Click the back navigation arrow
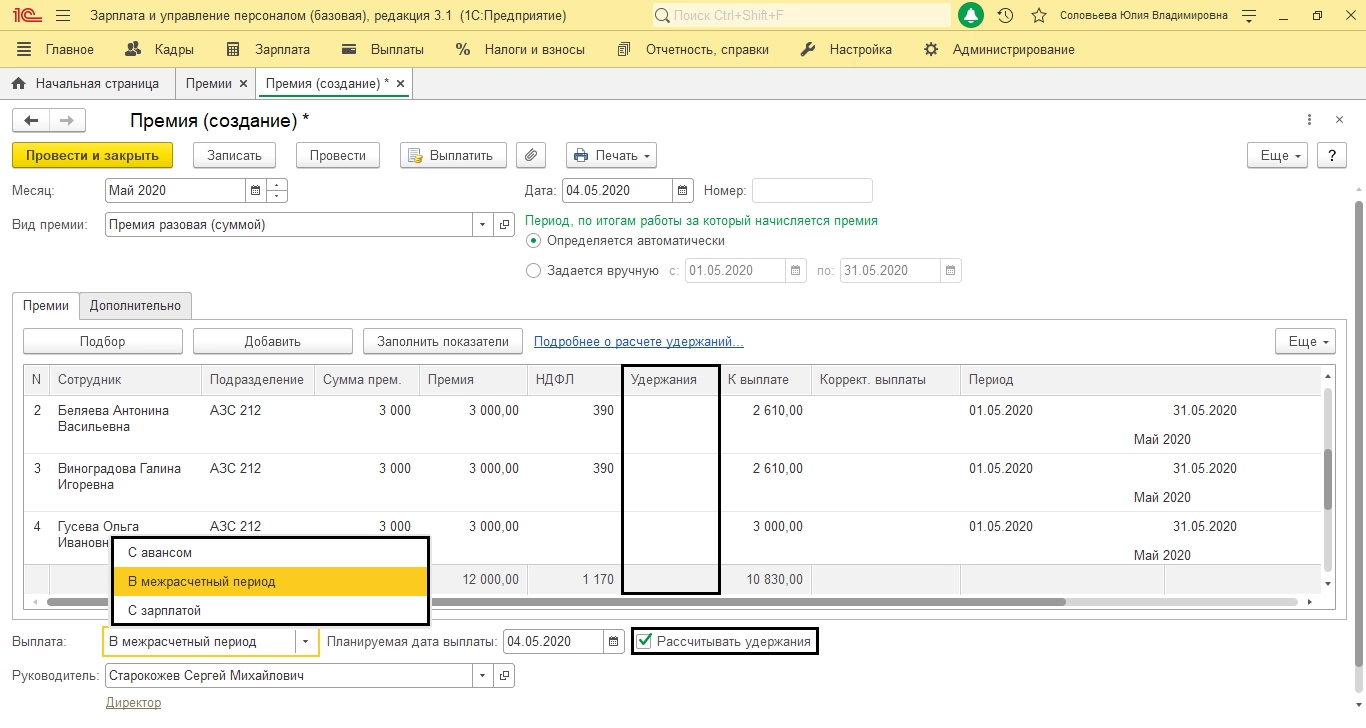 [x=31, y=121]
